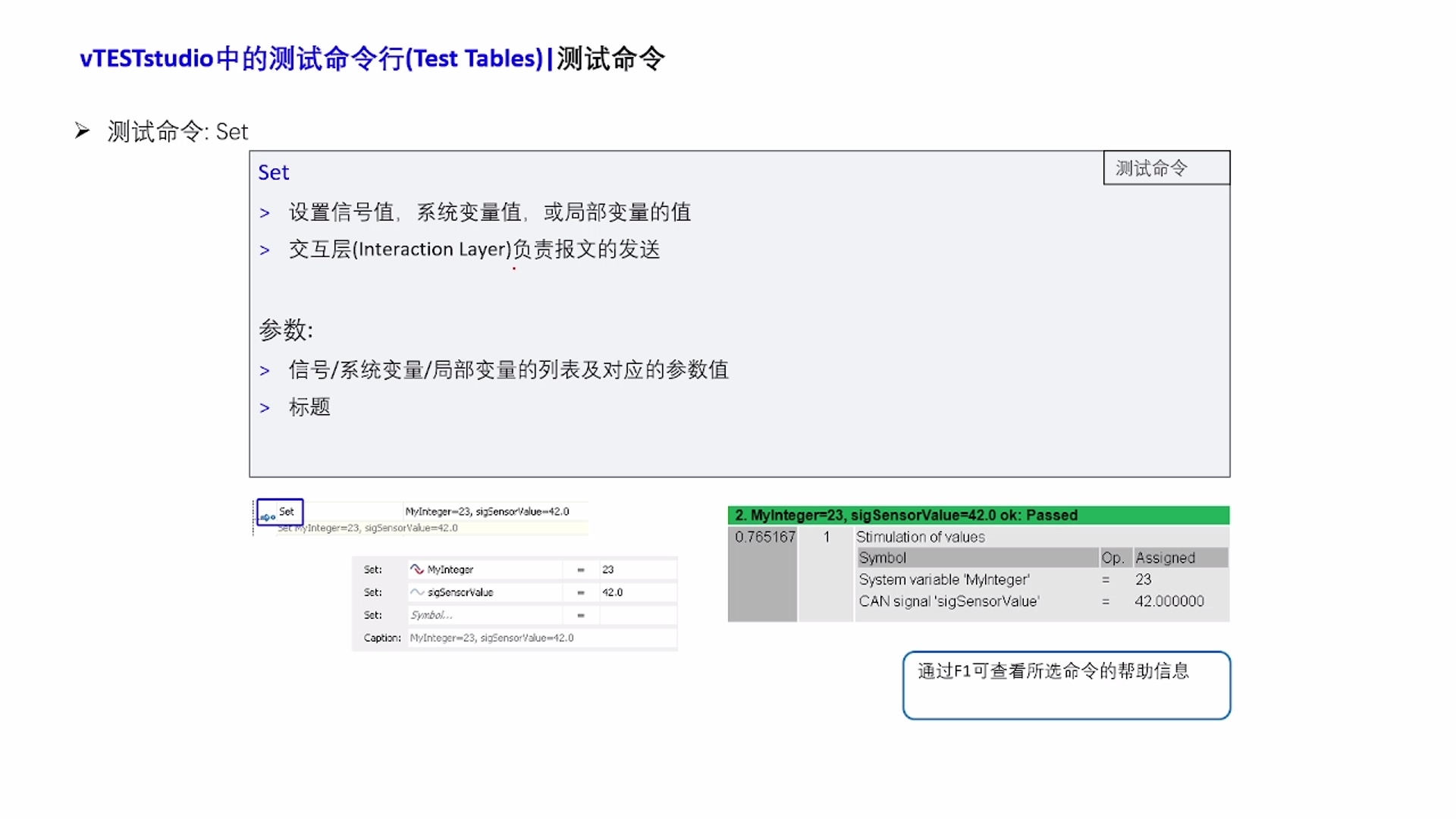Select the Symbol column header
Image resolution: width=1456 pixels, height=819 pixels.
(x=882, y=557)
